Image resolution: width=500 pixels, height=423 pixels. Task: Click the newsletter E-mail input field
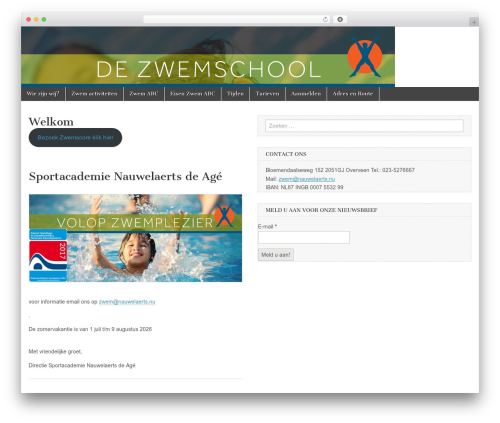pos(304,237)
